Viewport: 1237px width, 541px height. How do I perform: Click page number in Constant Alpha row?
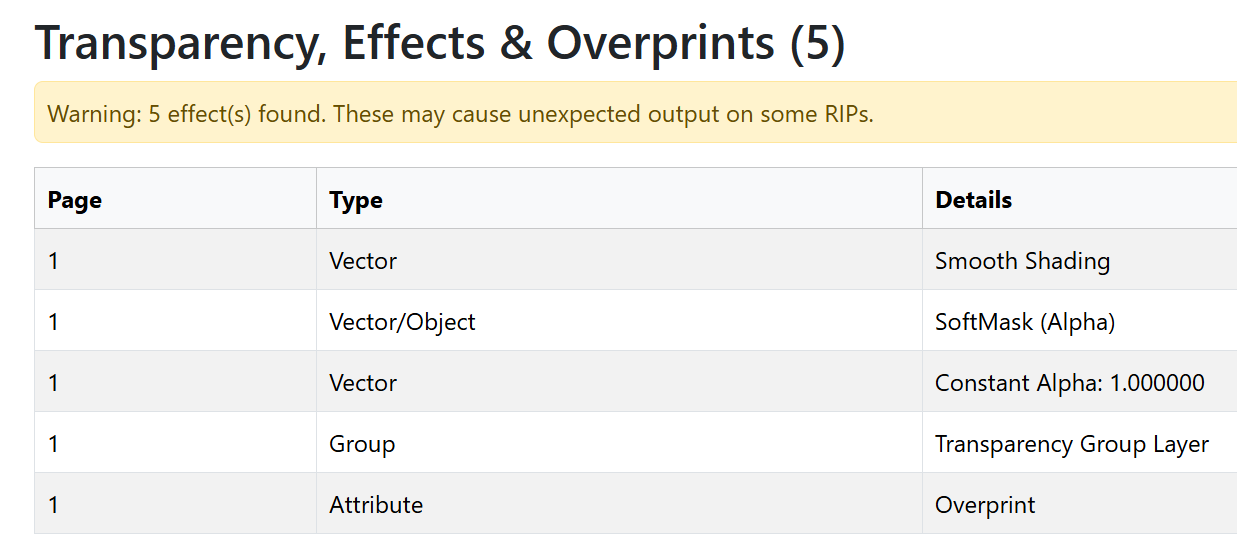[54, 383]
